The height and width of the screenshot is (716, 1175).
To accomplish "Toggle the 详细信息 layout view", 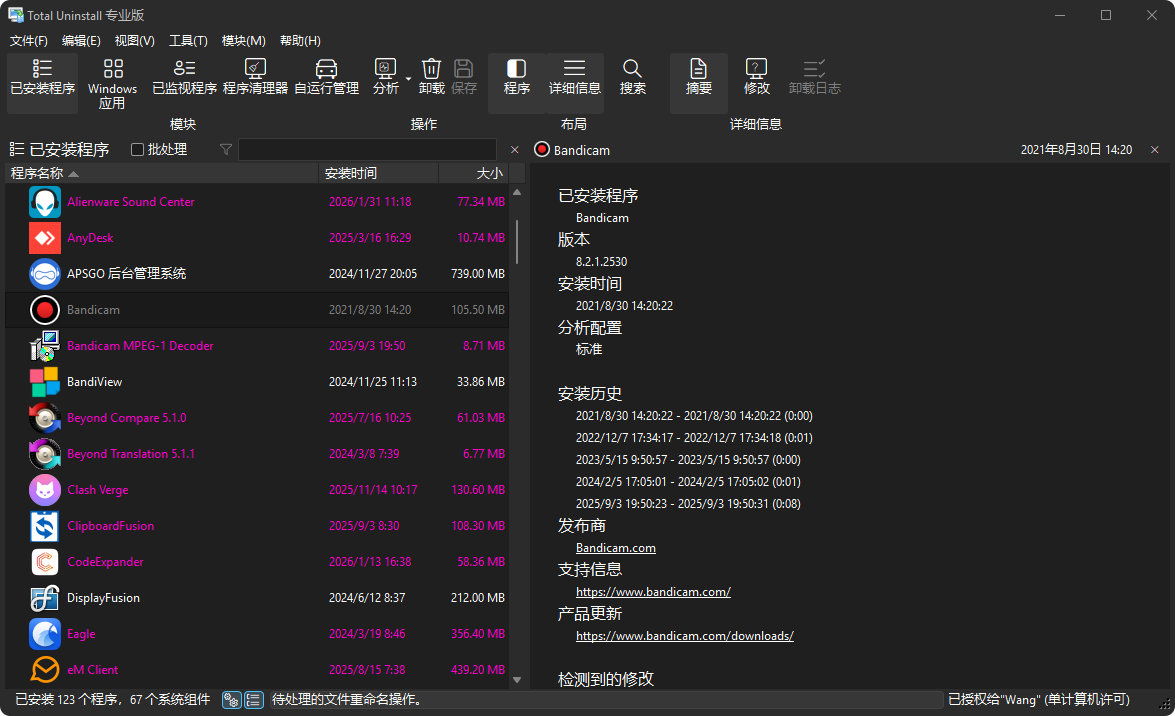I will (x=574, y=80).
